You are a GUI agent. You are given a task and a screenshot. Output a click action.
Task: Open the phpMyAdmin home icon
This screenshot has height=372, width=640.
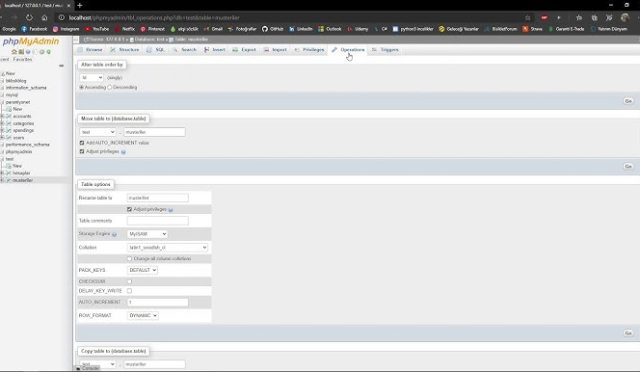tap(14, 52)
